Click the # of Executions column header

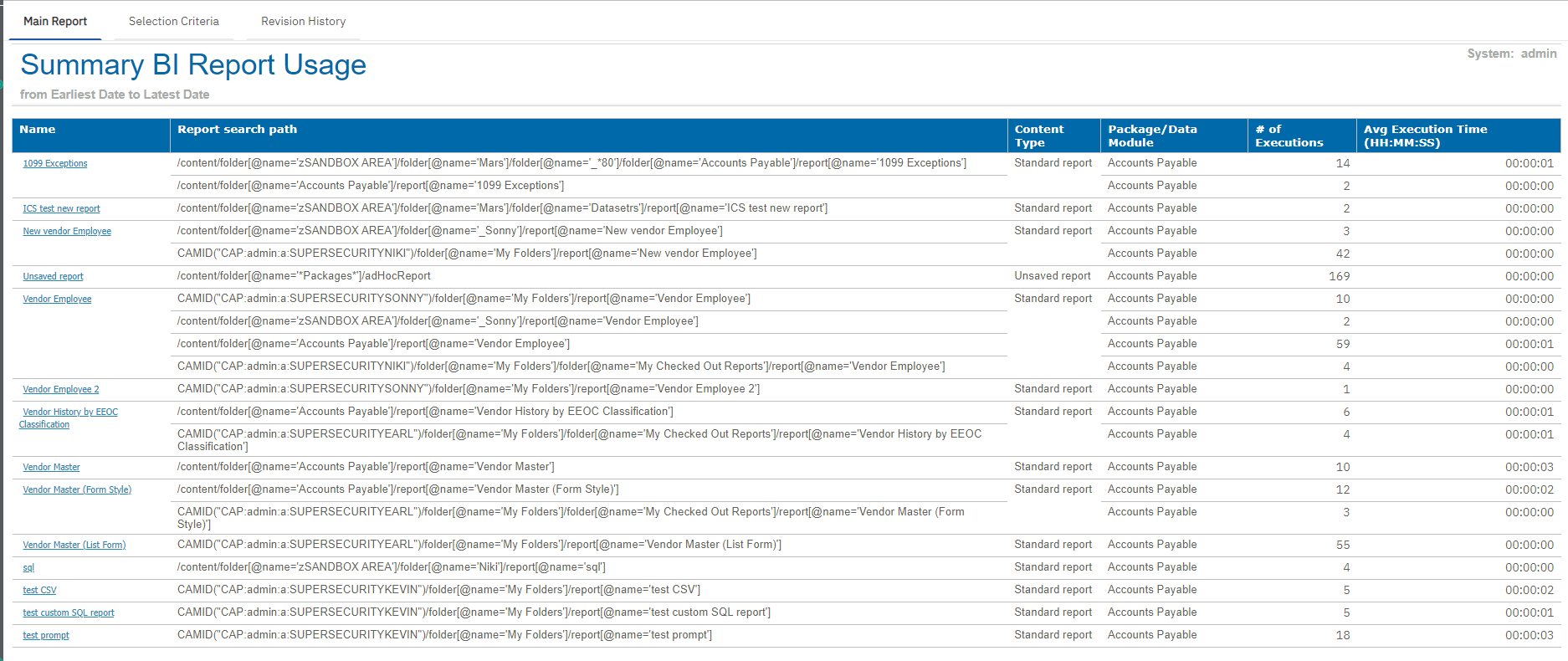tap(1289, 136)
